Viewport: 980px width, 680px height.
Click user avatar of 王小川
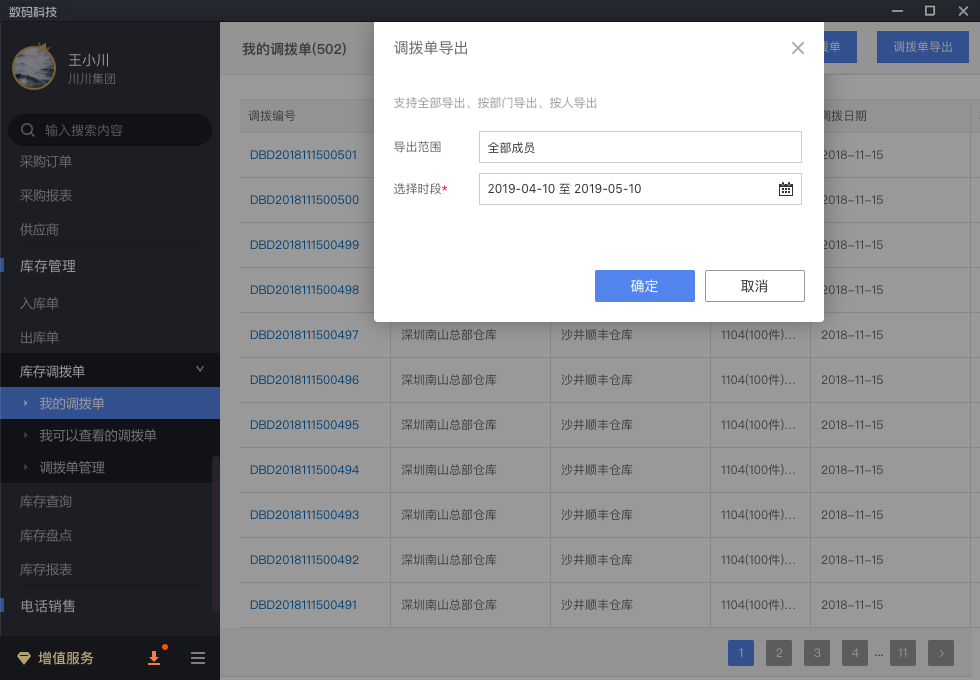pos(34,68)
